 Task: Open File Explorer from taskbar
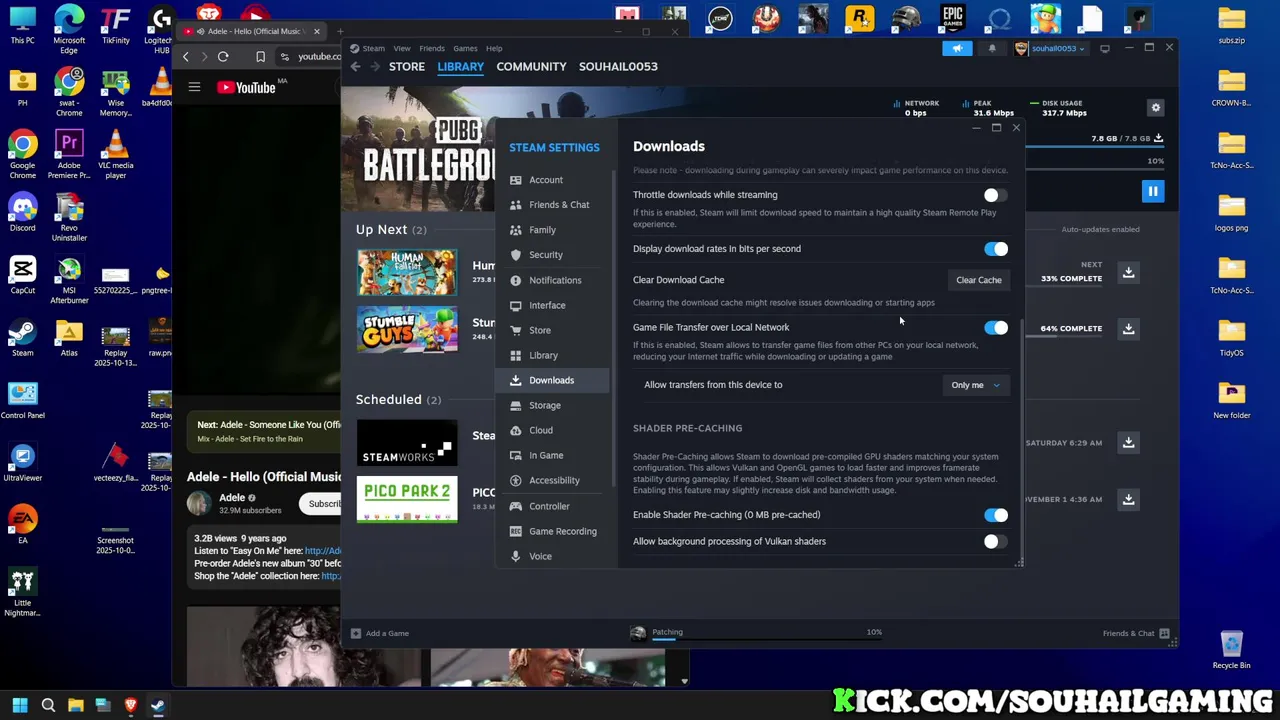[x=75, y=706]
